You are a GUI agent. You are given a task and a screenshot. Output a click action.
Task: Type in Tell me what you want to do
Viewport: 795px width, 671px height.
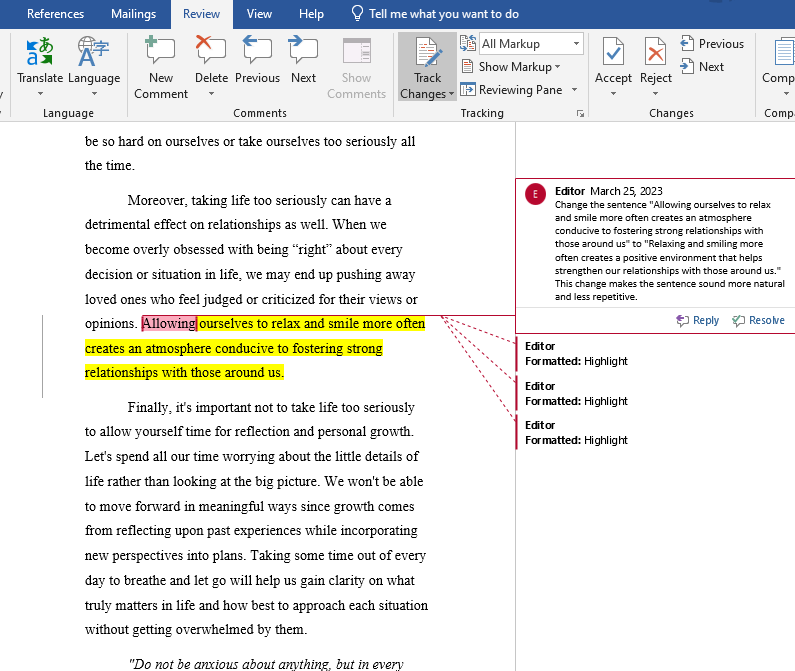tap(443, 14)
